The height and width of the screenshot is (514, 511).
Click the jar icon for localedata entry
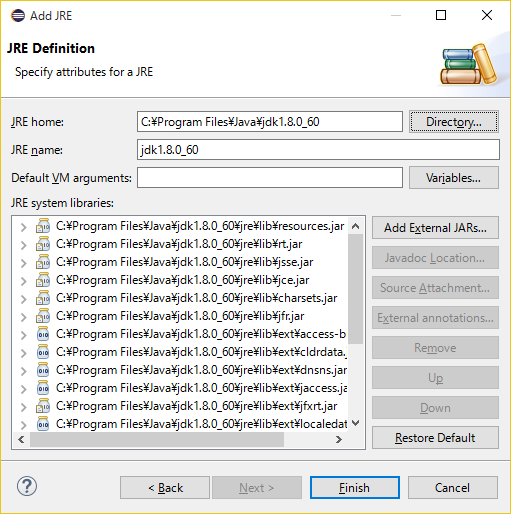pyautogui.click(x=43, y=424)
